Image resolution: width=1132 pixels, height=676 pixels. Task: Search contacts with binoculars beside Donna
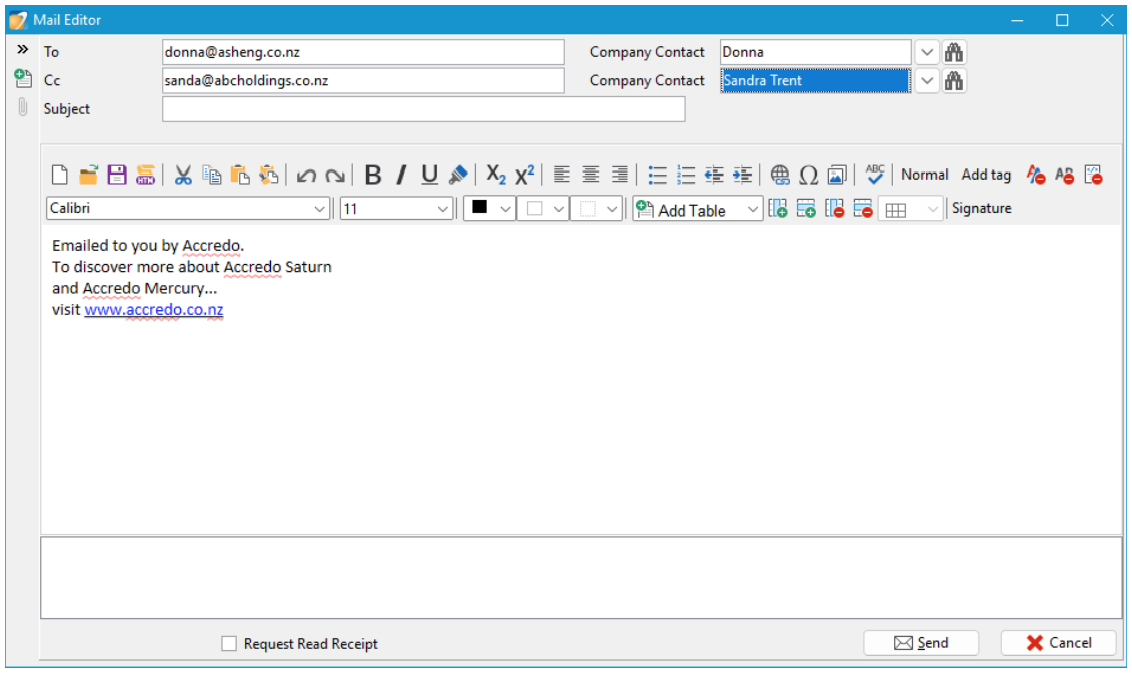954,52
